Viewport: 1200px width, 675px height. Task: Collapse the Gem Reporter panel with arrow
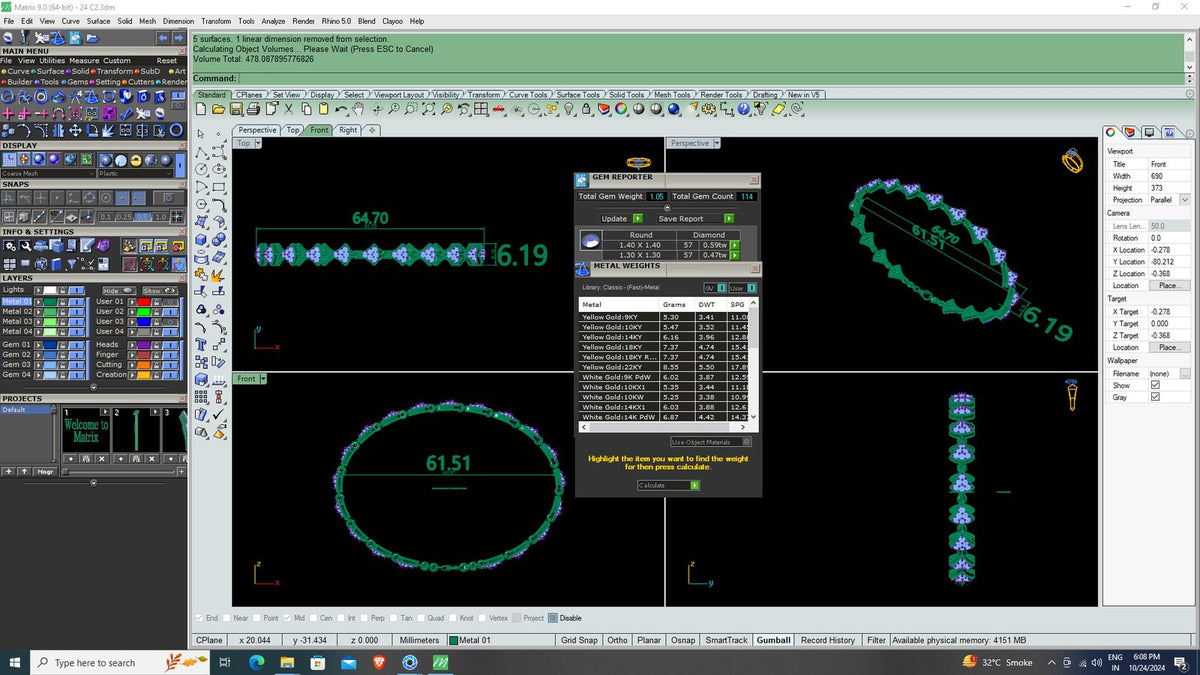coord(667,208)
